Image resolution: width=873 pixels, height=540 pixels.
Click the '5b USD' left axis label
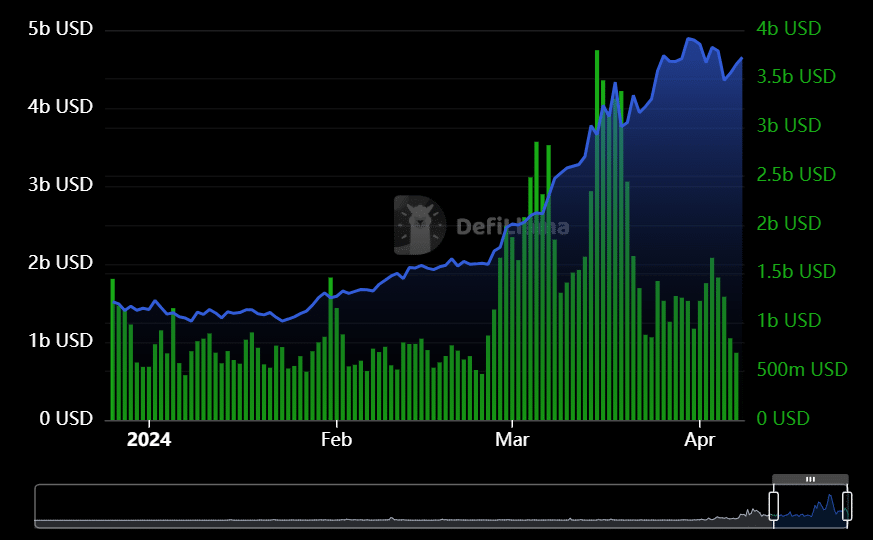[60, 28]
